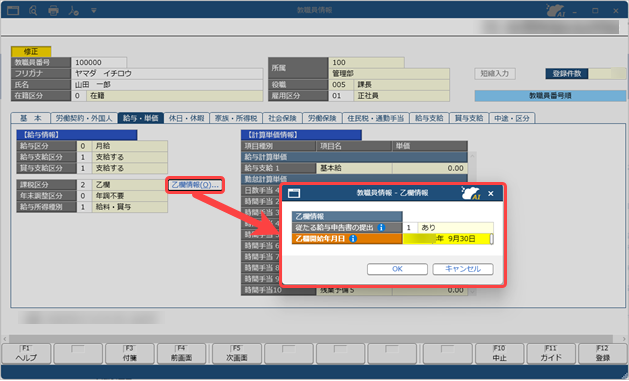
Task: Click the 氏名 field 山田 一郎
Action: 167,85
